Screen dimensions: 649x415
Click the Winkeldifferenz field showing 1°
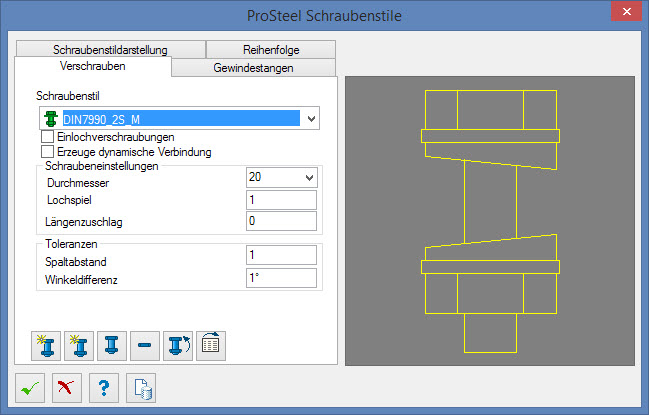[281, 278]
